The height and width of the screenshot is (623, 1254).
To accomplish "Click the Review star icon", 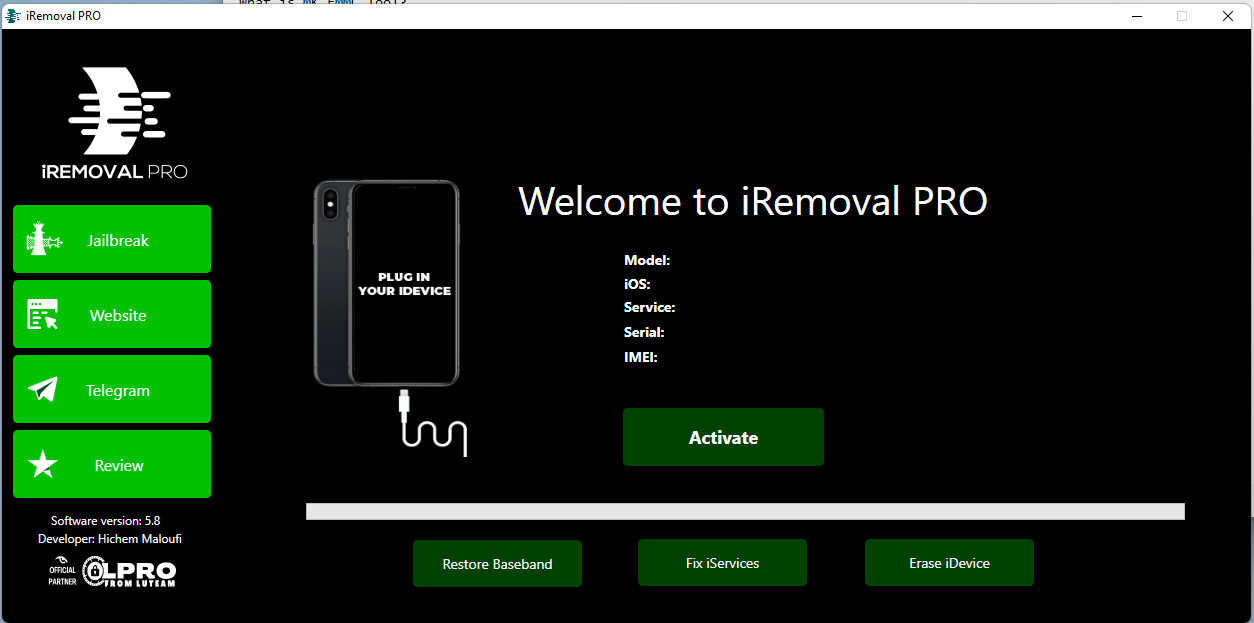I will 42,463.
